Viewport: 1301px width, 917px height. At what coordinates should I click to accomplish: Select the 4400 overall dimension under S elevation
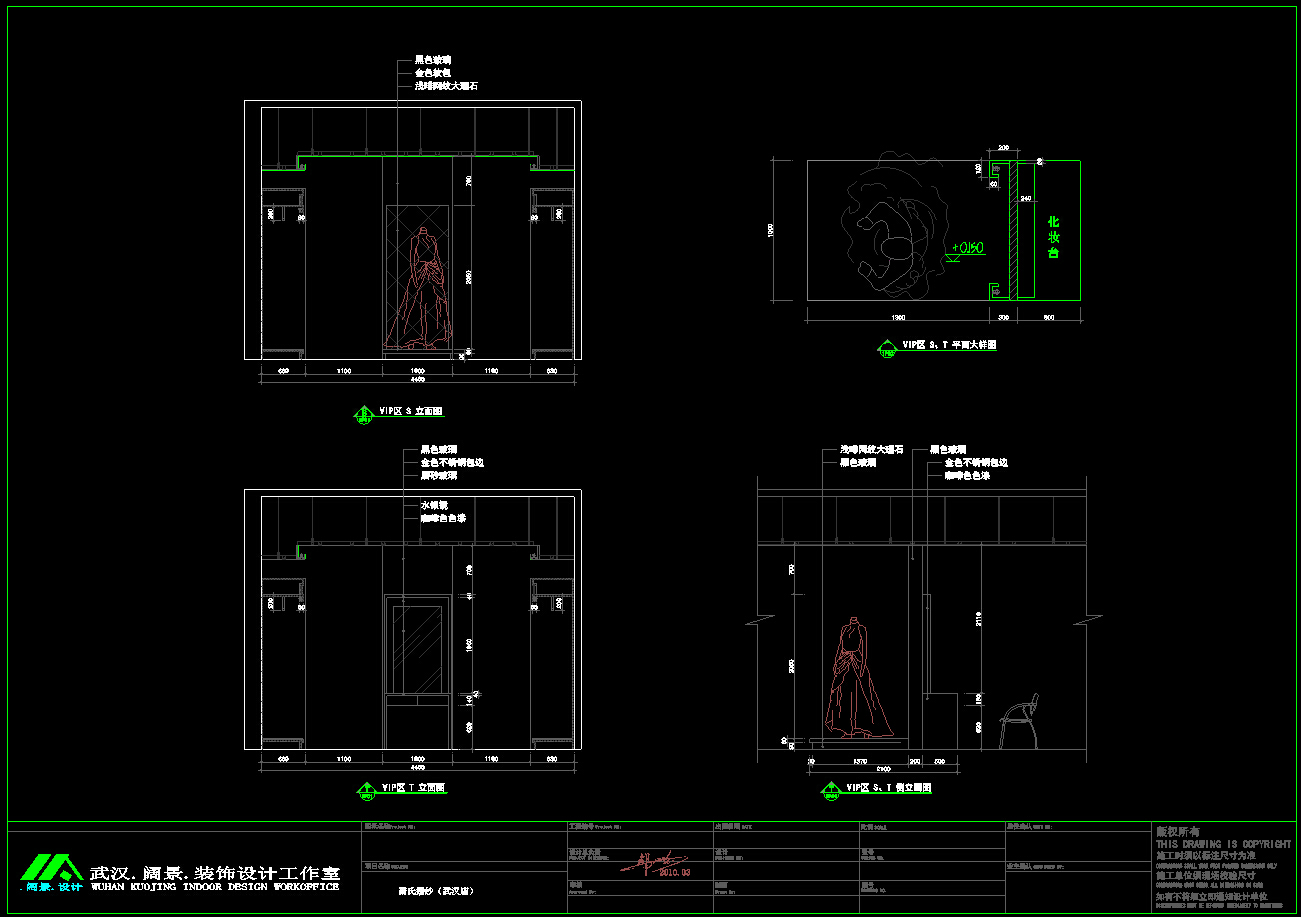pos(418,380)
